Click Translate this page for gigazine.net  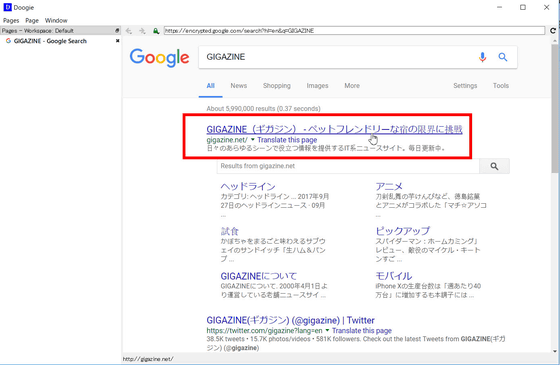click(x=287, y=140)
